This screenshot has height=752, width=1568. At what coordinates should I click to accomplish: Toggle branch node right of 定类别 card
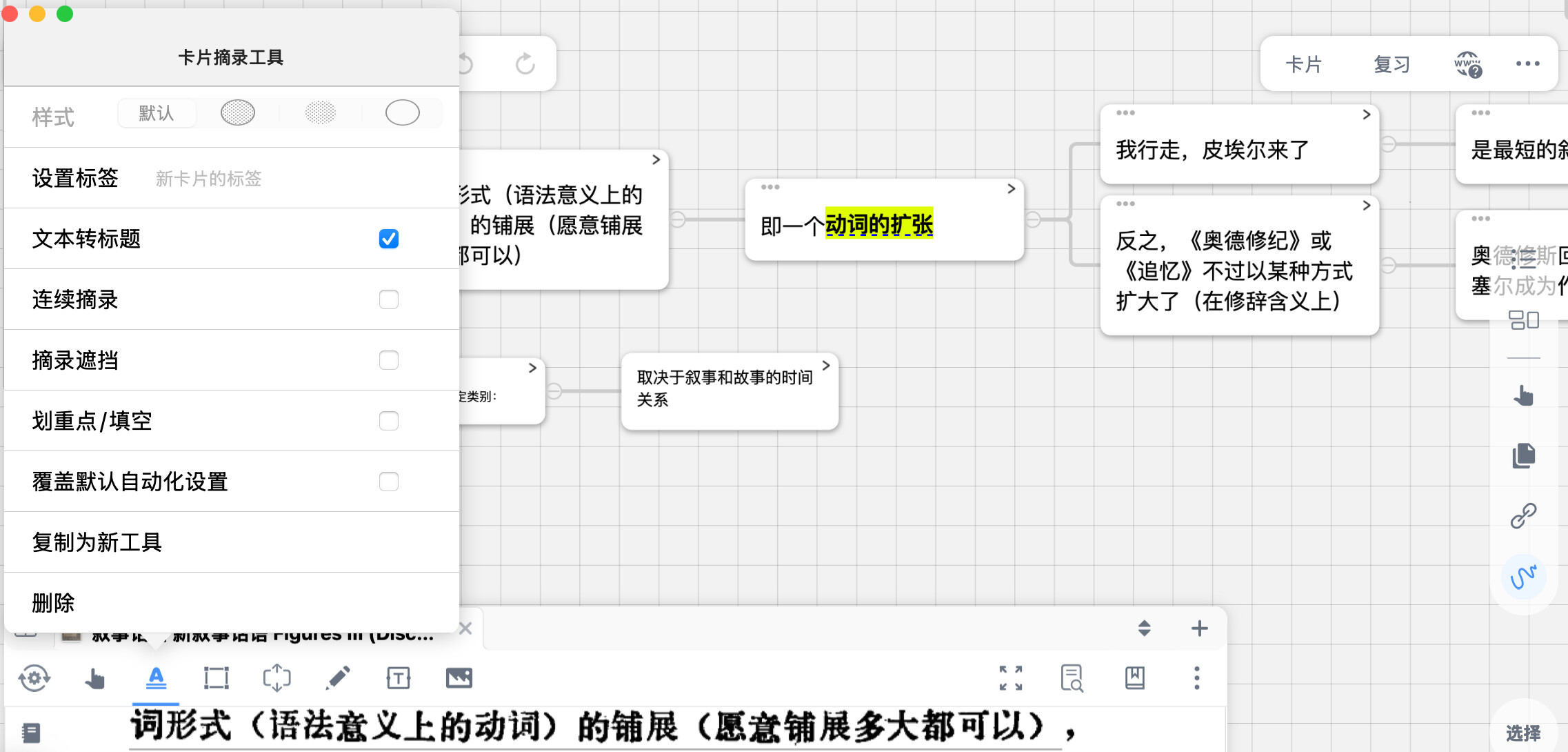pos(554,391)
